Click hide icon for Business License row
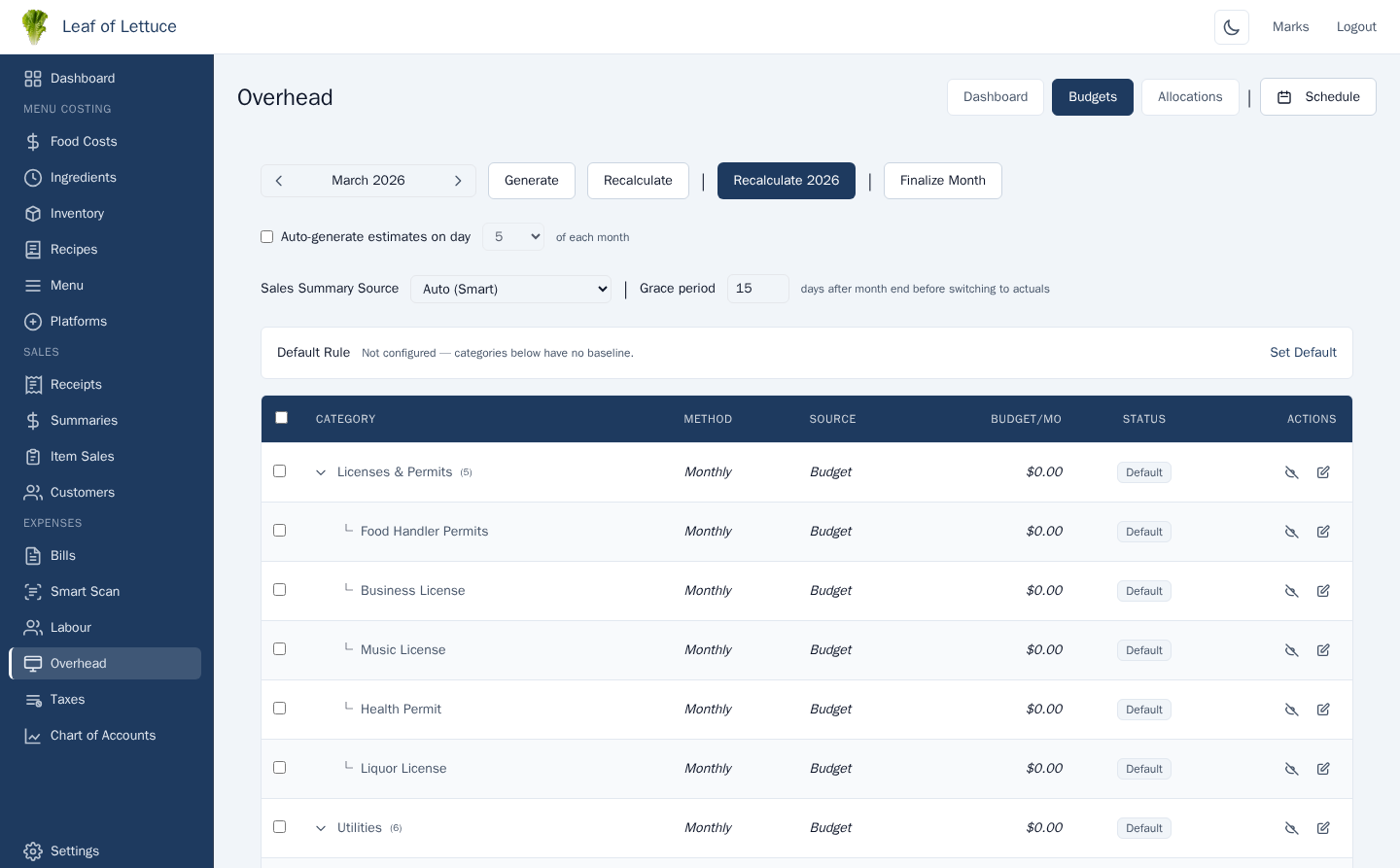This screenshot has height=868, width=1400. 1291,591
